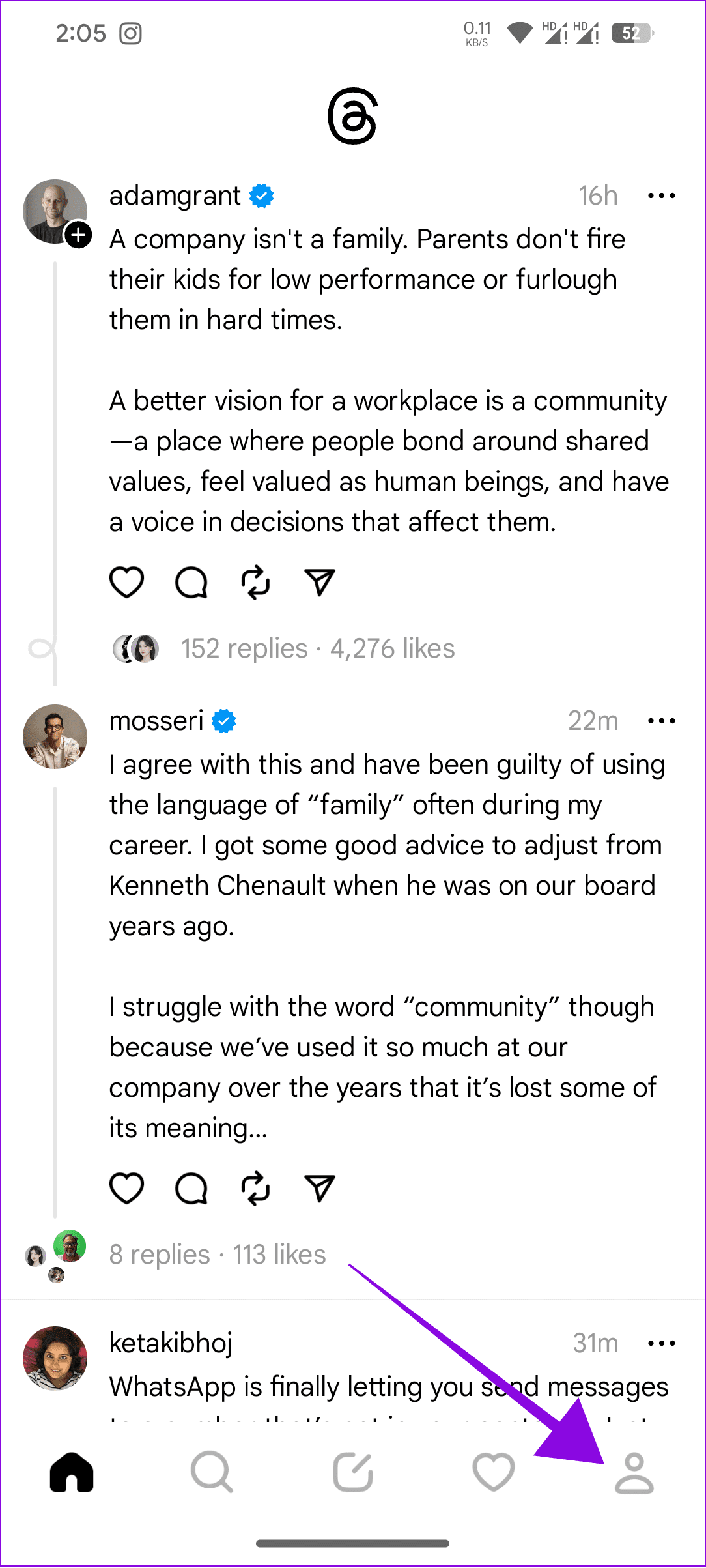Open mosseri's 8 replies link
706x1568 pixels.
[x=160, y=1255]
